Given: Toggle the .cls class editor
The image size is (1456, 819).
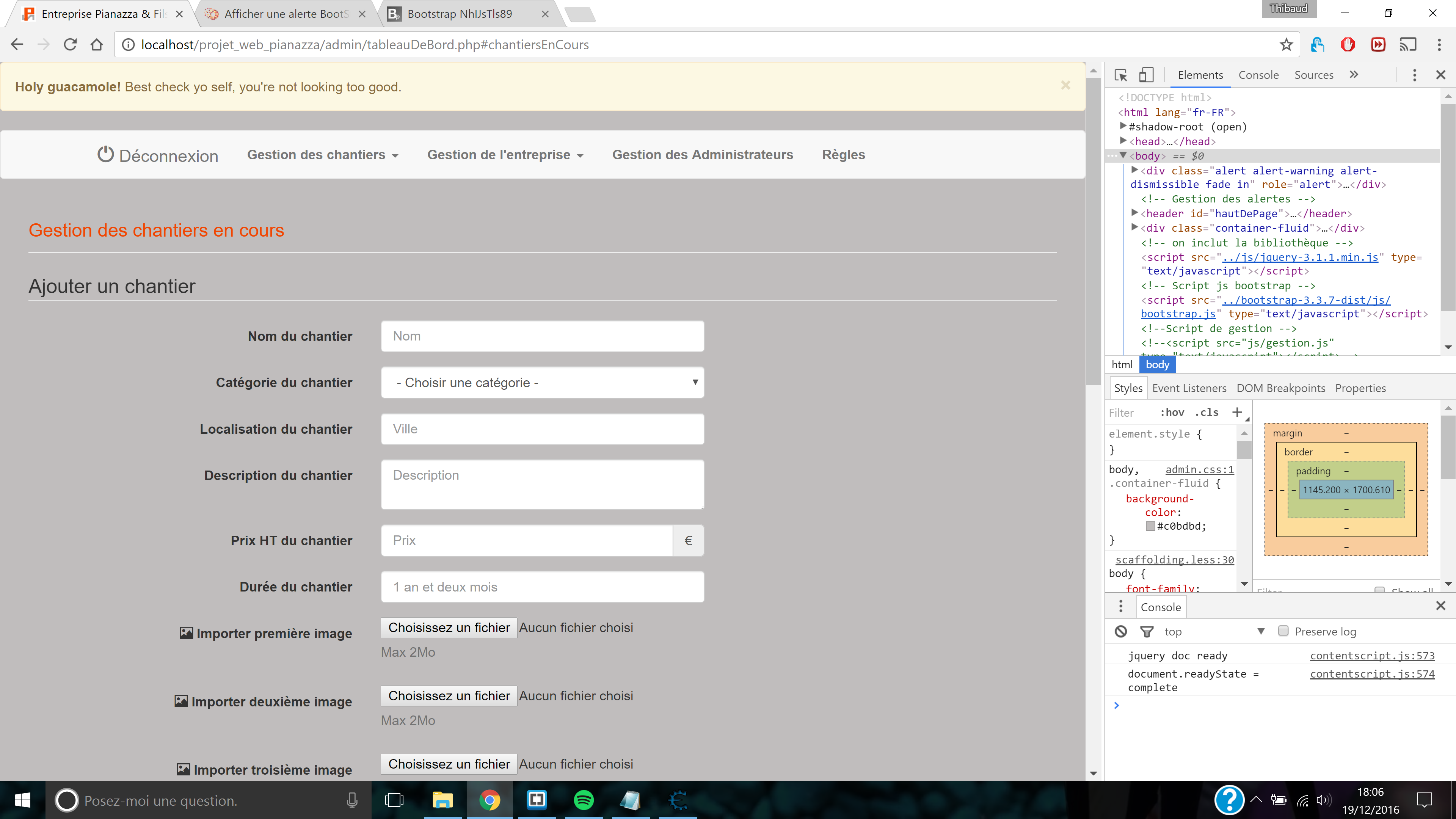Looking at the screenshot, I should [1207, 413].
